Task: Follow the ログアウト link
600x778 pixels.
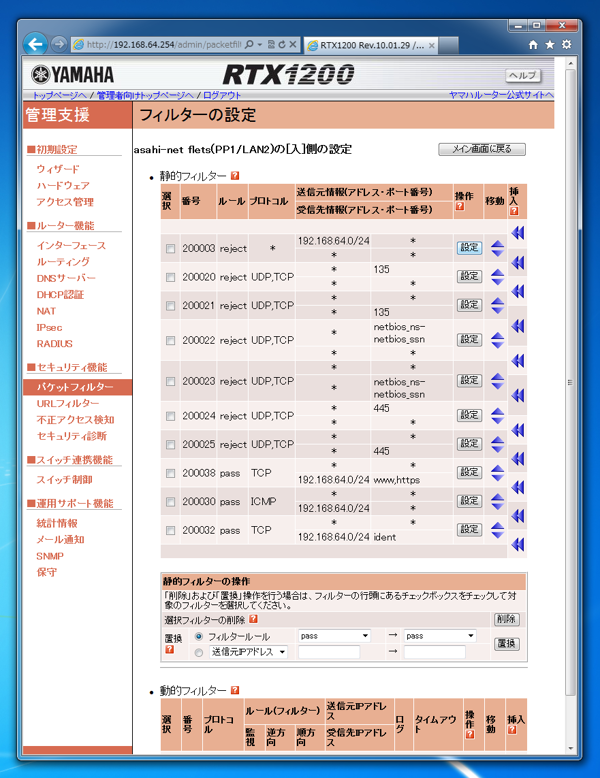Action: pos(222,95)
